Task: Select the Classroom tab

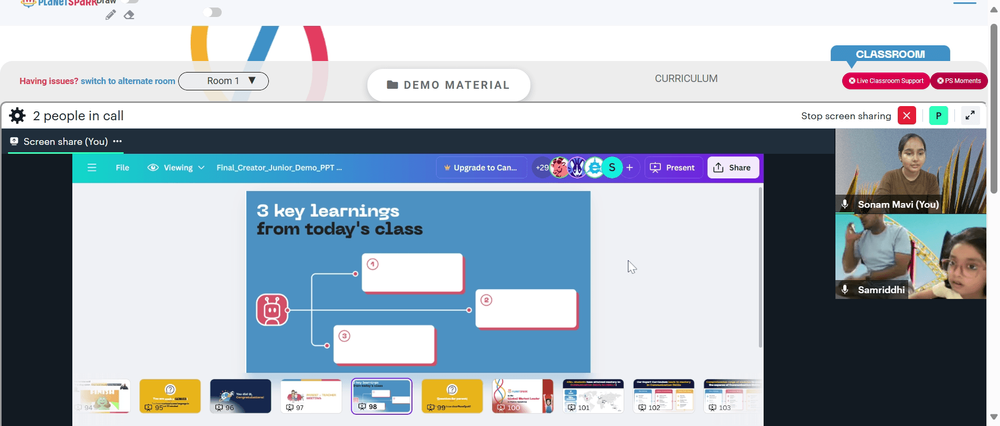Action: 890,54
